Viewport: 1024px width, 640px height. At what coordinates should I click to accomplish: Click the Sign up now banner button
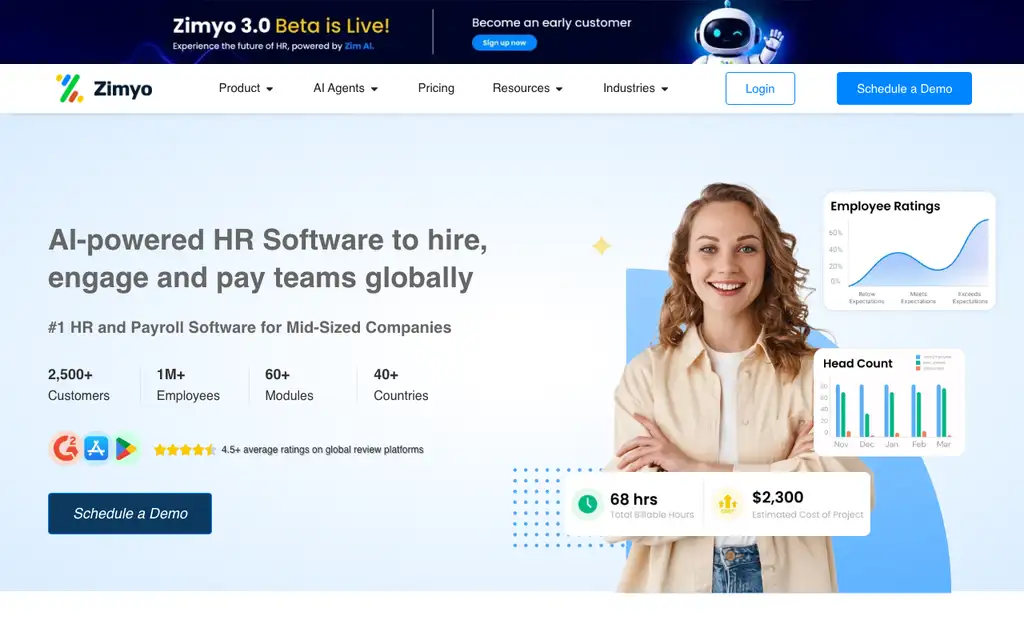pyautogui.click(x=504, y=42)
